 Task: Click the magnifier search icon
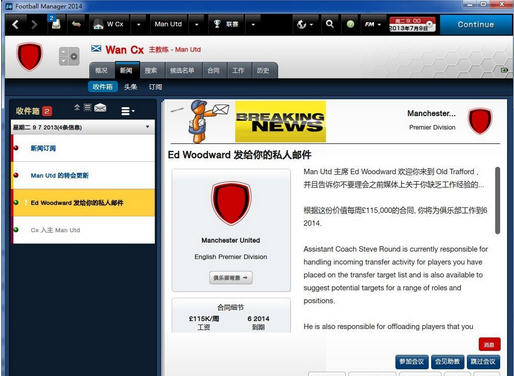pos(329,24)
